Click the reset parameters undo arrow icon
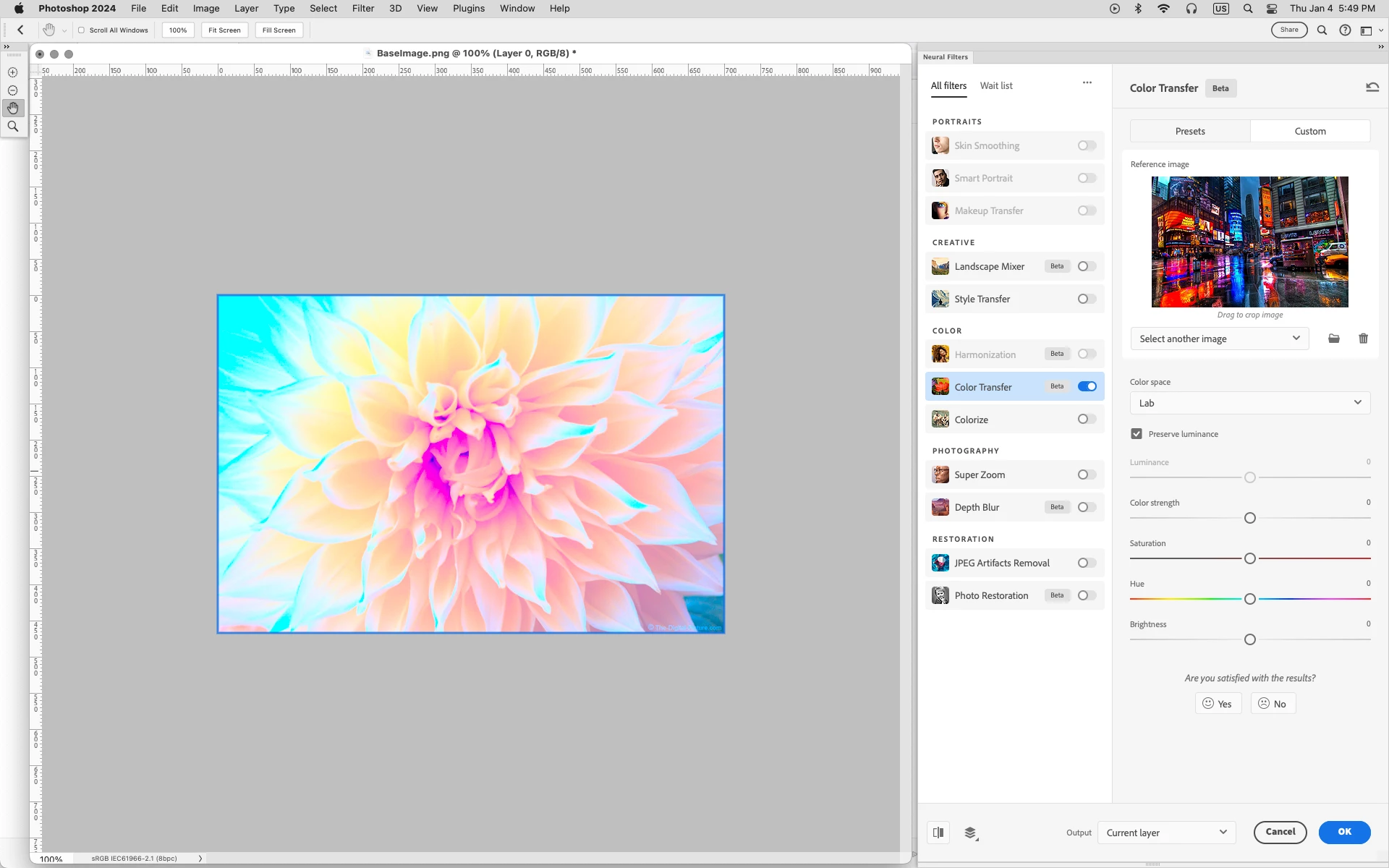This screenshot has height=868, width=1389. [1372, 88]
